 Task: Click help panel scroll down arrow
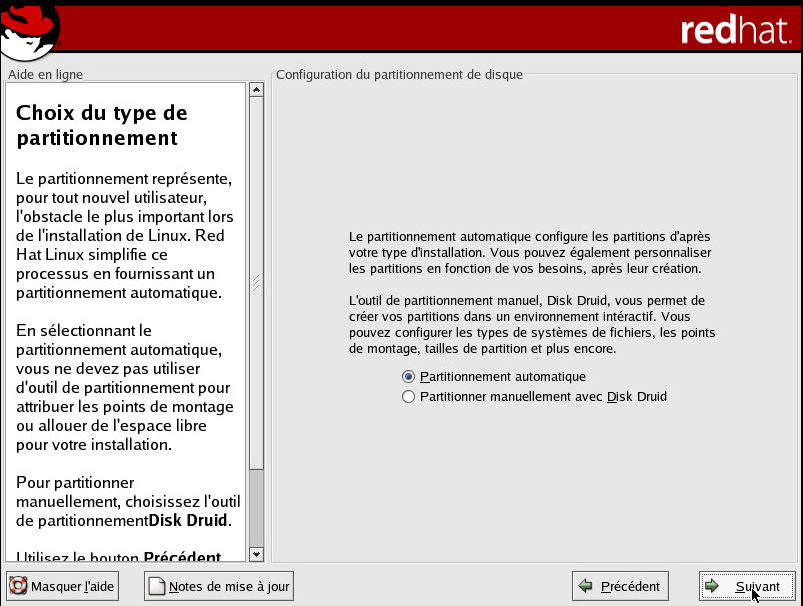pos(257,554)
